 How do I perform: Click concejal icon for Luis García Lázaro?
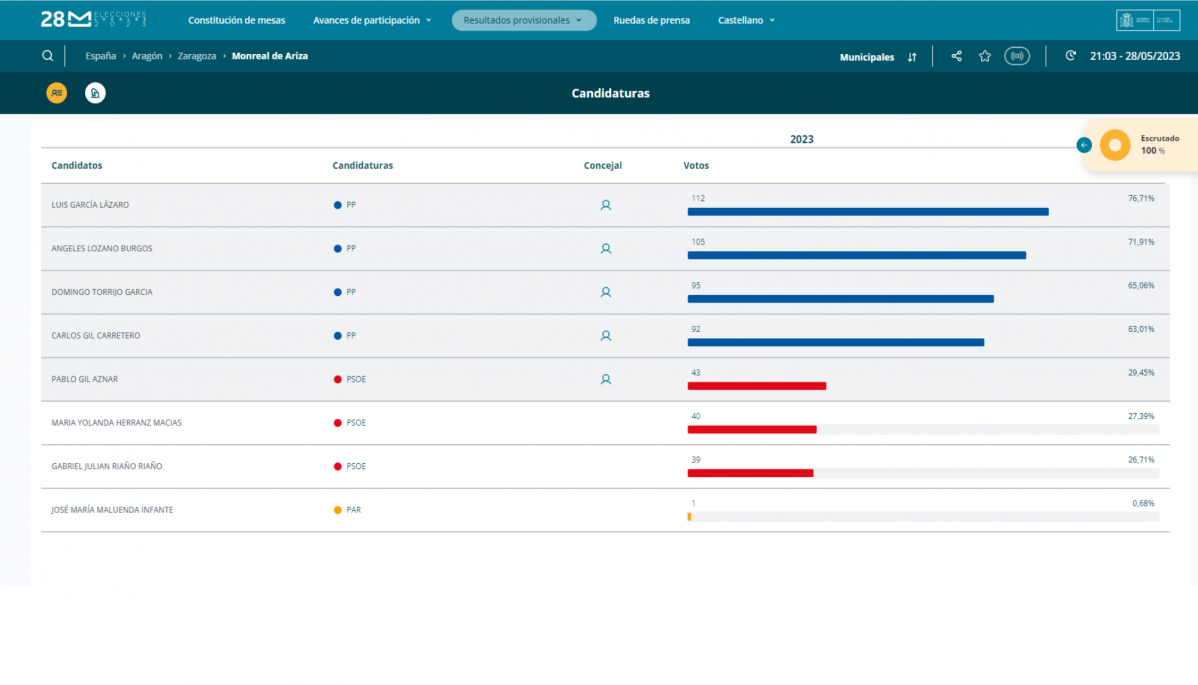[x=605, y=205]
